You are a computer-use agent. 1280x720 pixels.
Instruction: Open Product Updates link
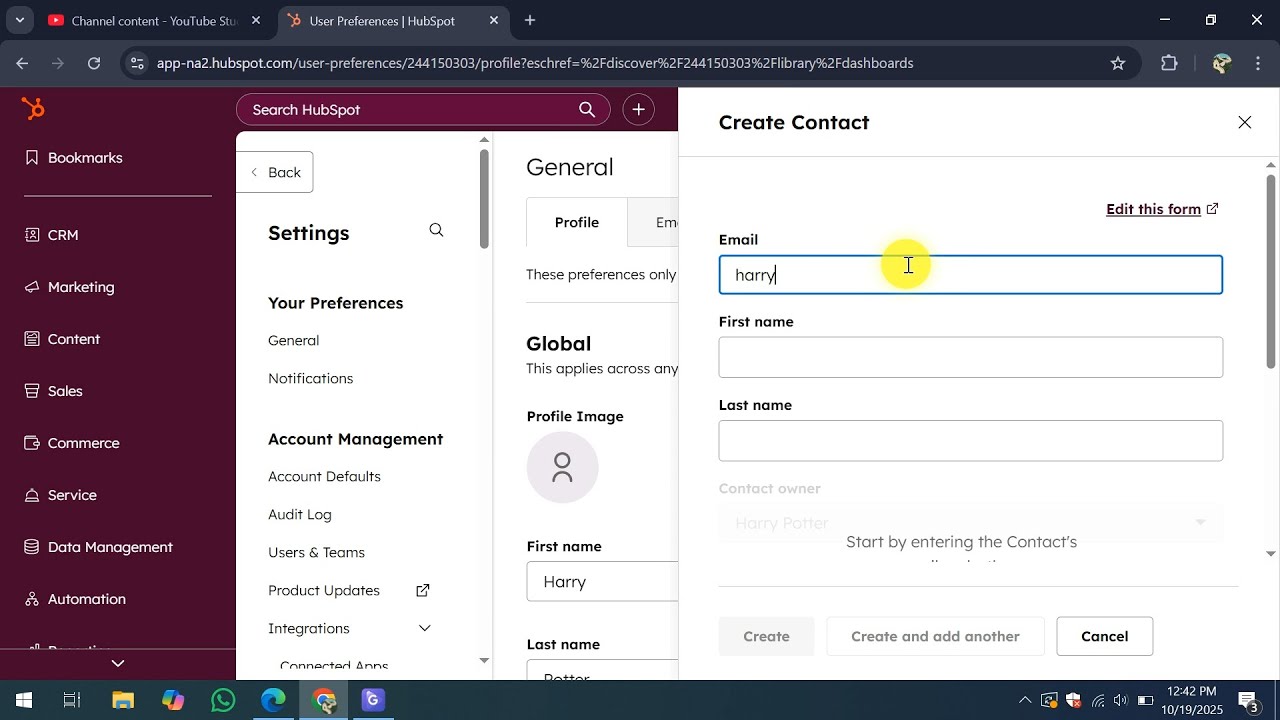click(324, 591)
